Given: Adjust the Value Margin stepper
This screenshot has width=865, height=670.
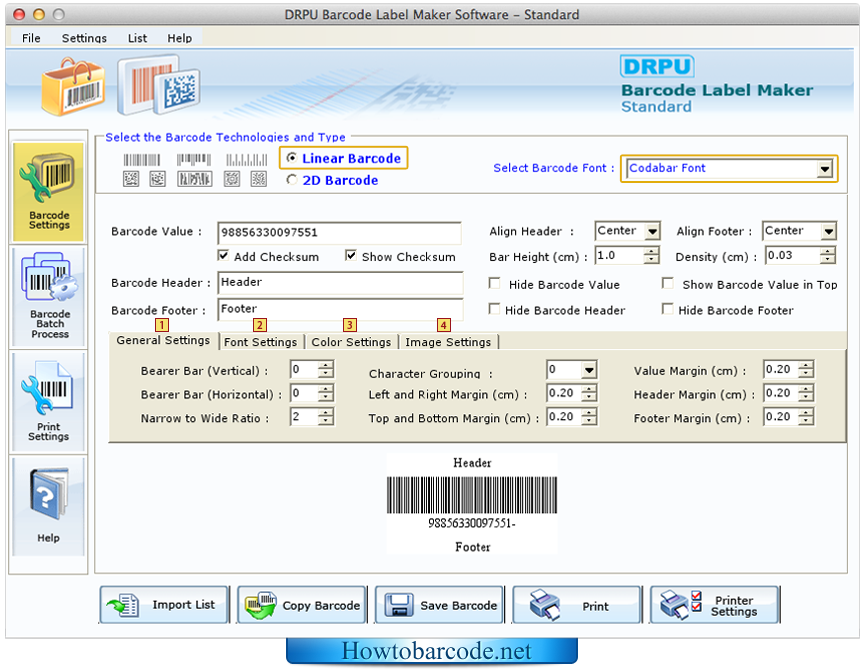Looking at the screenshot, I should [806, 369].
